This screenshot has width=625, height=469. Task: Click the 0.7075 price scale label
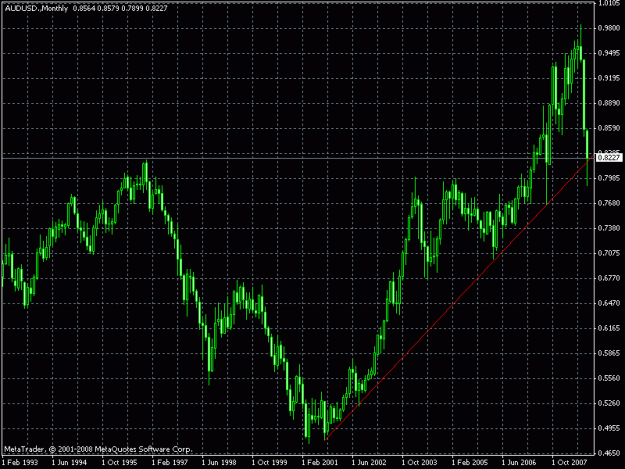pyautogui.click(x=609, y=253)
